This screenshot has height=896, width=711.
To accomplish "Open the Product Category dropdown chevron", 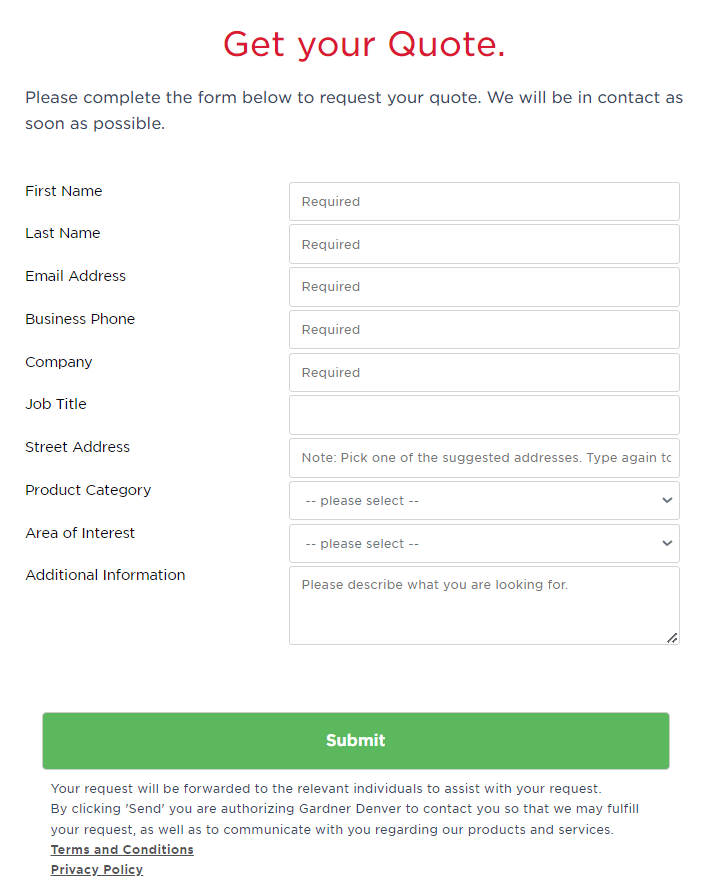I will [x=668, y=500].
